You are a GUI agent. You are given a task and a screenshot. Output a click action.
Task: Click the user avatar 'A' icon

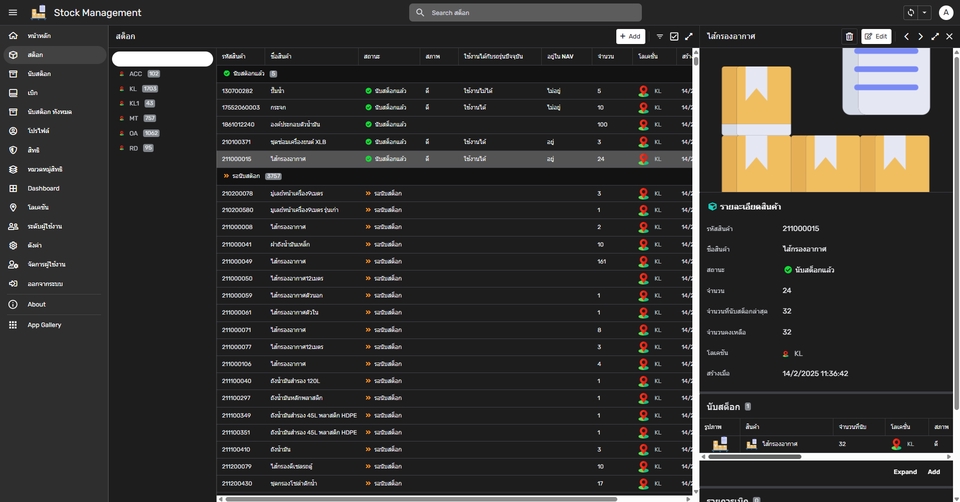pyautogui.click(x=946, y=13)
